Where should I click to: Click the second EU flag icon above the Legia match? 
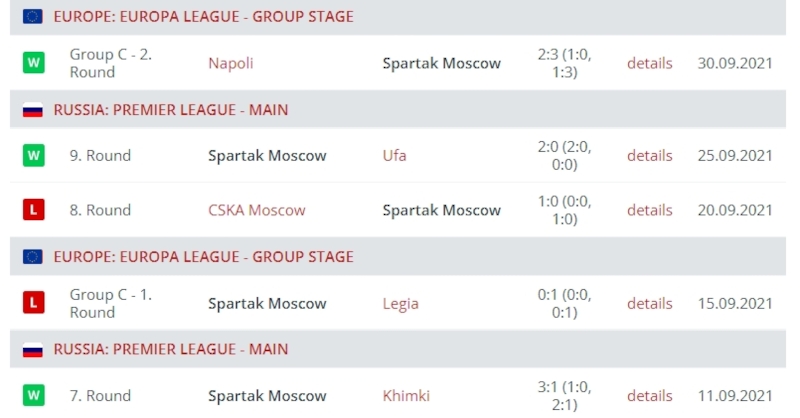33,257
